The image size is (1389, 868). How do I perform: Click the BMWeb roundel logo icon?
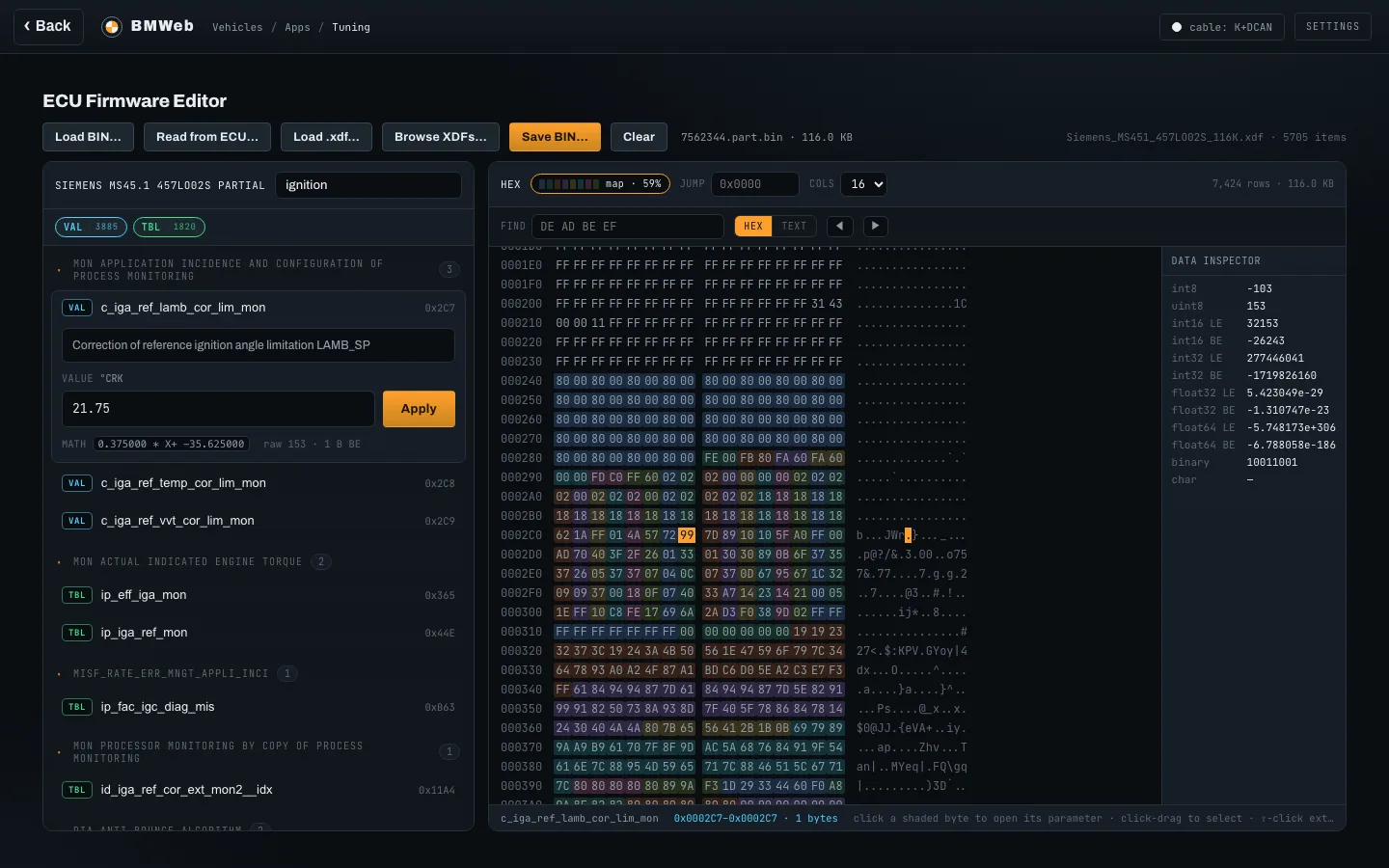point(112,27)
